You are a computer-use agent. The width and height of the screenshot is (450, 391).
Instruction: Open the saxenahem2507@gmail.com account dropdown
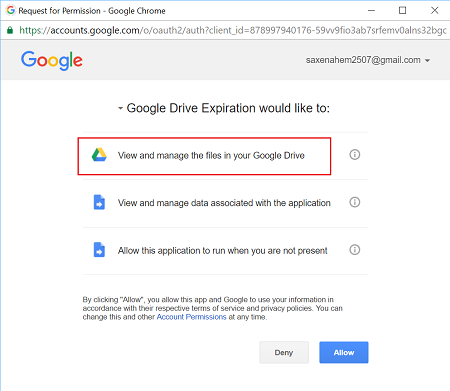click(x=368, y=60)
